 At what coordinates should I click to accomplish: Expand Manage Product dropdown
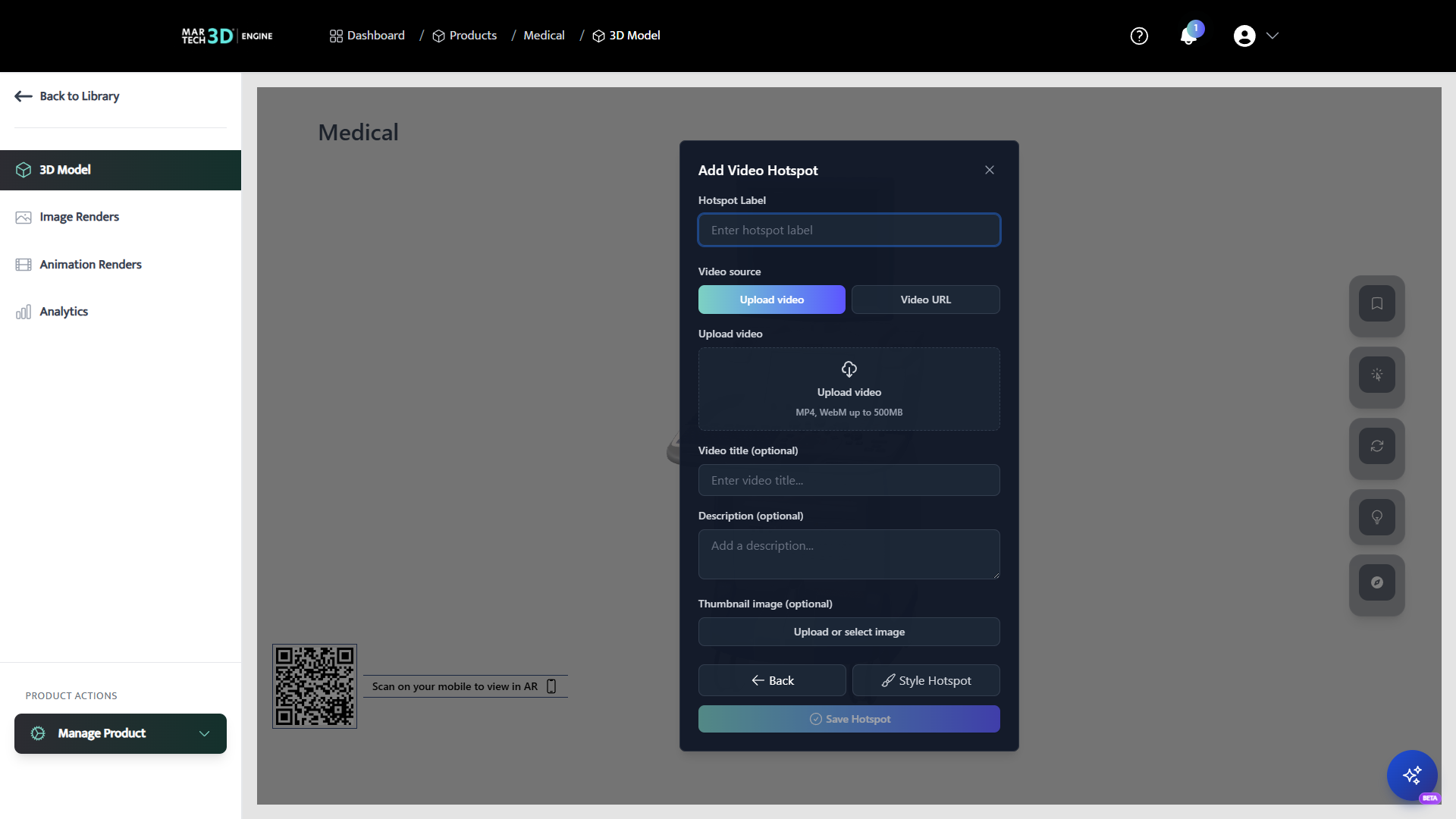click(121, 733)
